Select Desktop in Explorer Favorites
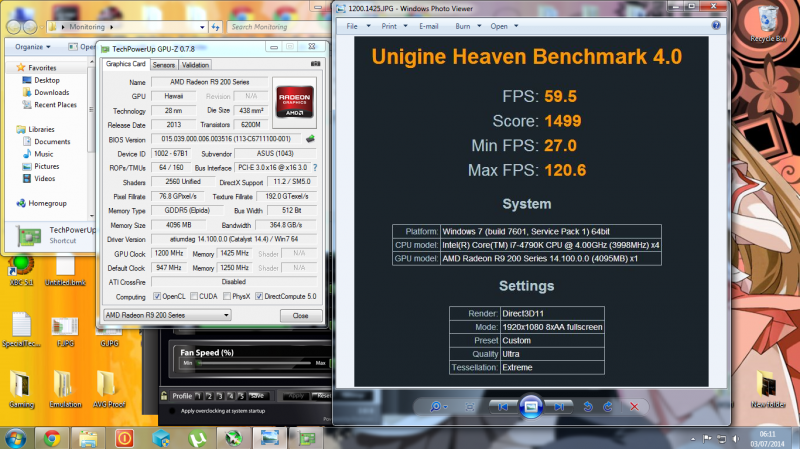 pos(41,80)
